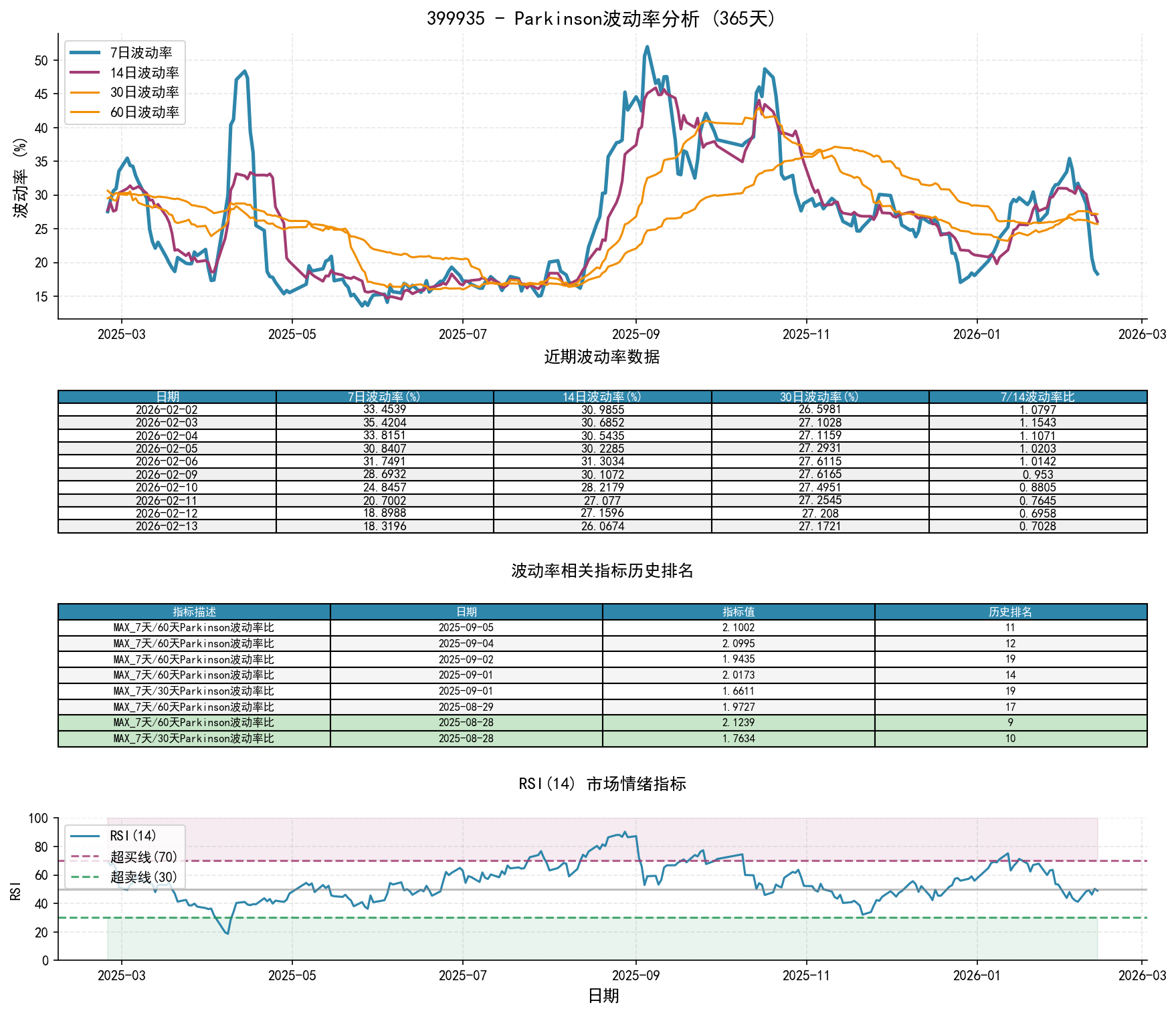Select the highlighted indicator value 2.1239 cell

tap(739, 723)
